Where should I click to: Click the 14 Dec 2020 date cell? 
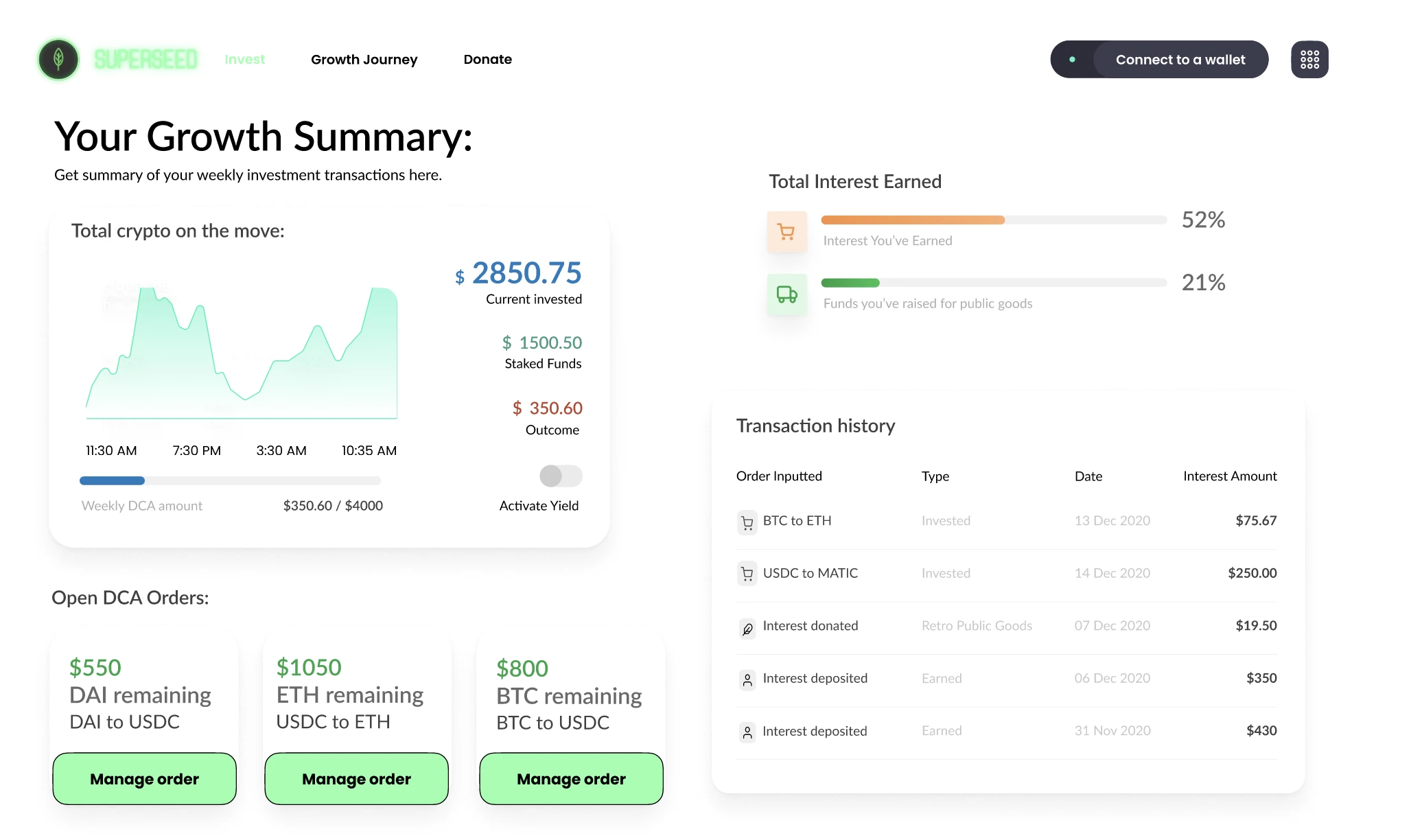pyautogui.click(x=1112, y=573)
